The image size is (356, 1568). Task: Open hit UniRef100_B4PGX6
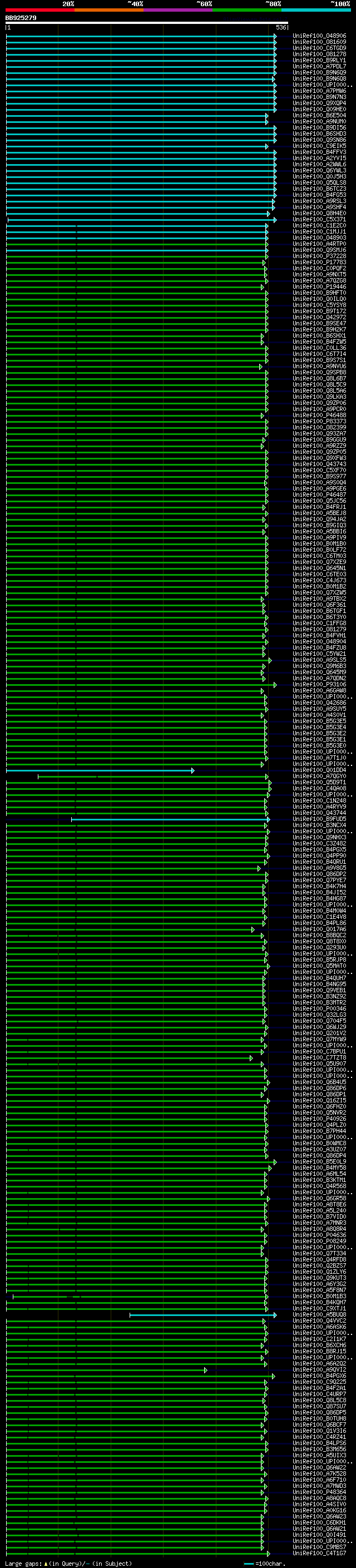[319, 1376]
